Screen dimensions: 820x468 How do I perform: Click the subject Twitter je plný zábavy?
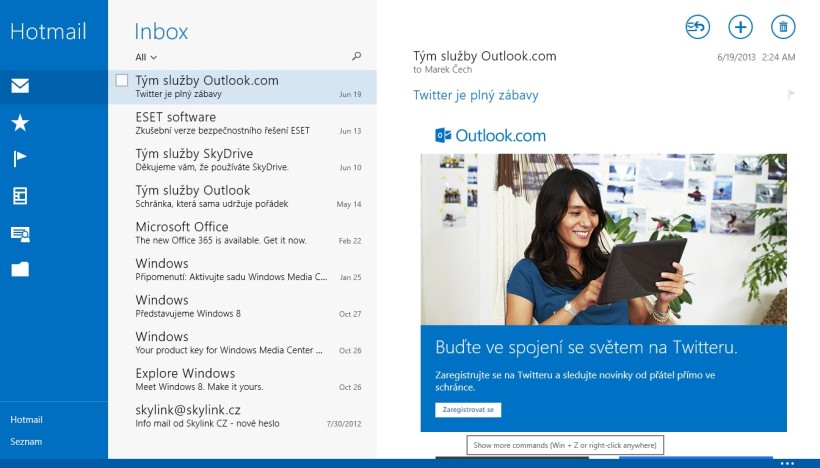click(475, 95)
